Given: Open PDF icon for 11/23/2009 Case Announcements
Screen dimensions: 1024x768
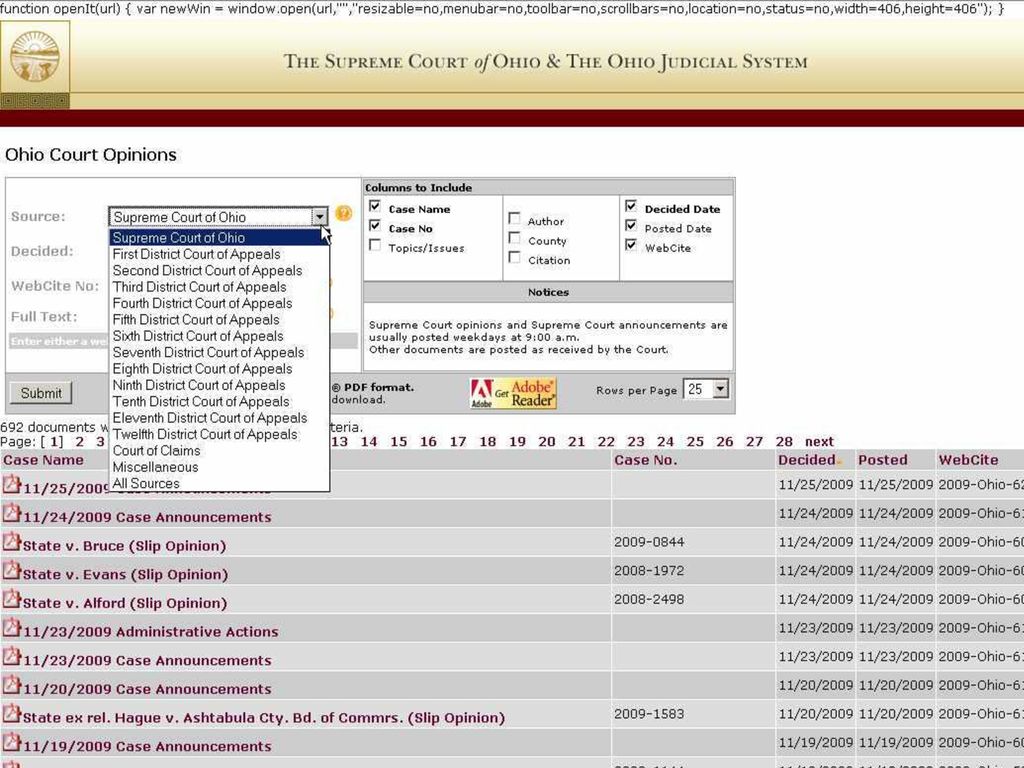Looking at the screenshot, I should [x=12, y=657].
